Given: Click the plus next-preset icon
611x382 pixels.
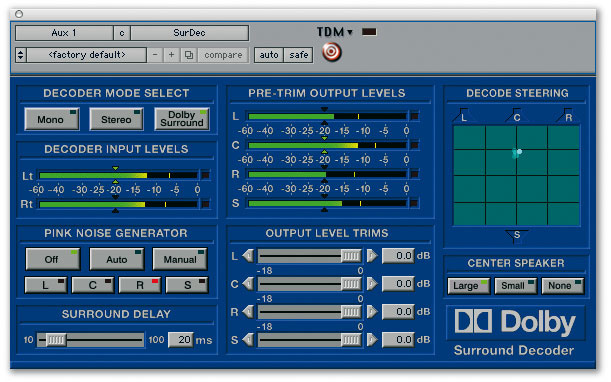Looking at the screenshot, I should point(171,55).
